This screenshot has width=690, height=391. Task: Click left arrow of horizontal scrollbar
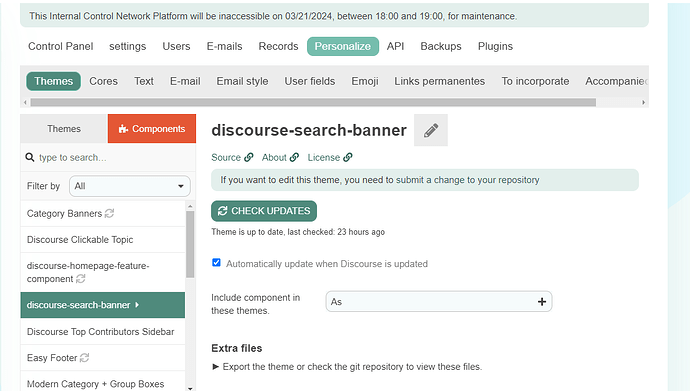pyautogui.click(x=25, y=102)
